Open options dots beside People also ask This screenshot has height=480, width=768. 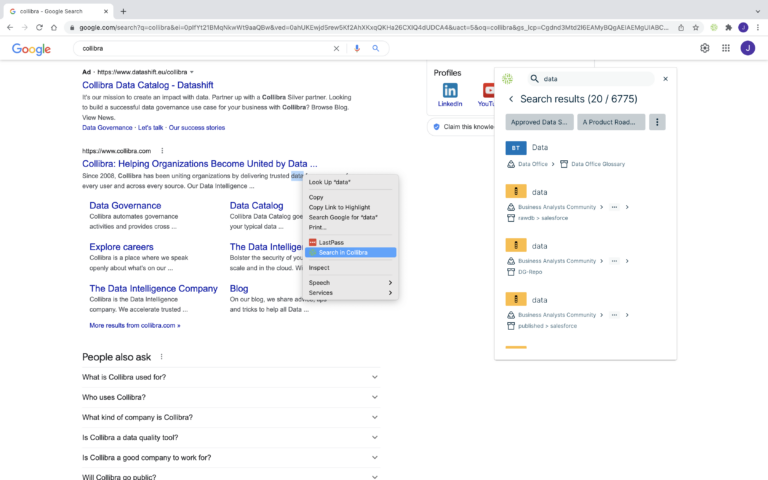click(161, 357)
